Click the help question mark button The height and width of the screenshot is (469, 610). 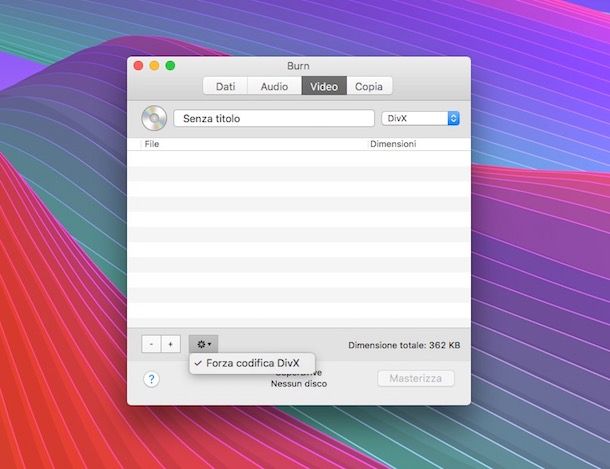click(x=152, y=379)
